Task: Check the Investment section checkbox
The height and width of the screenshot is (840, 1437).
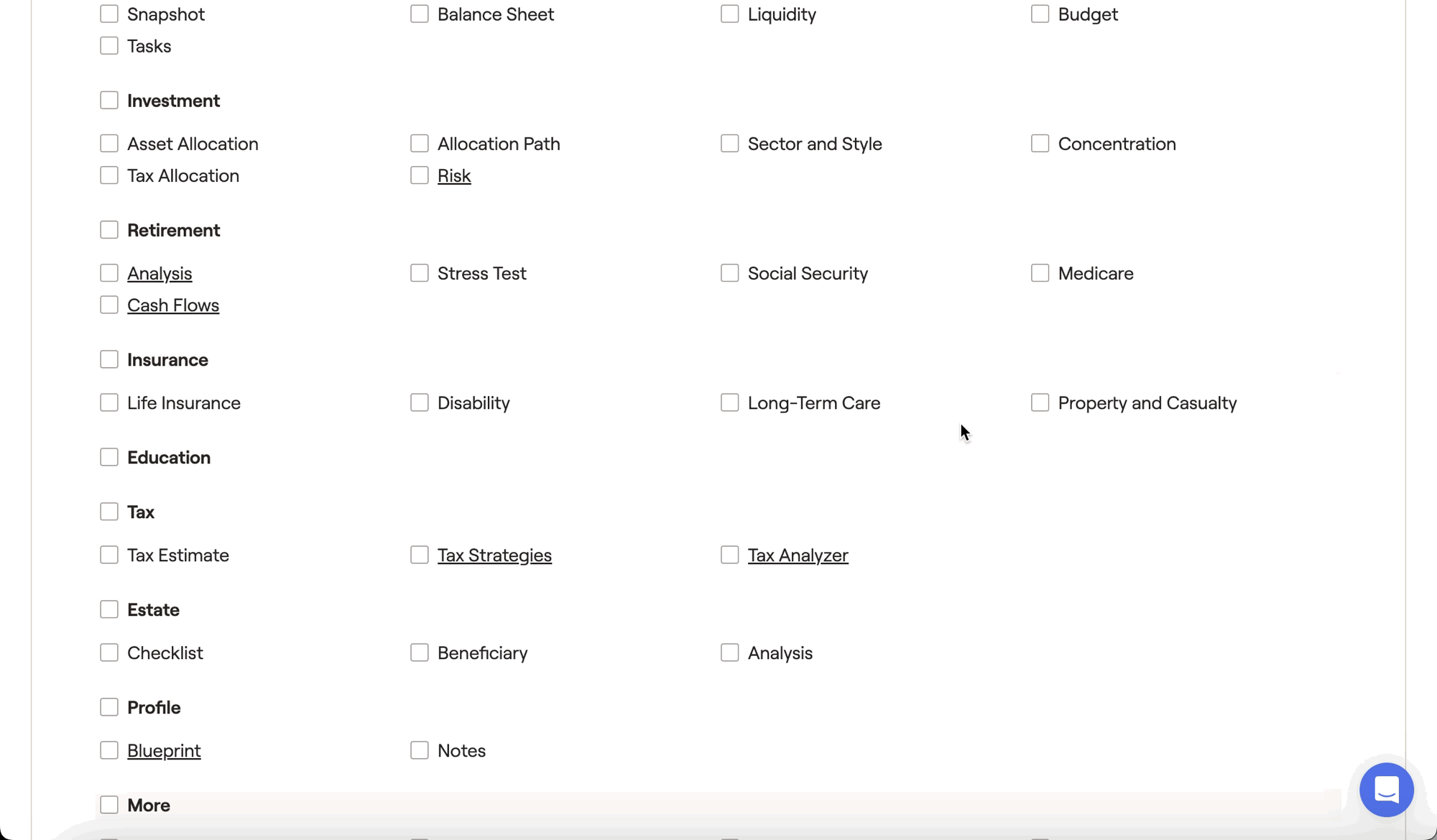Action: point(109,101)
